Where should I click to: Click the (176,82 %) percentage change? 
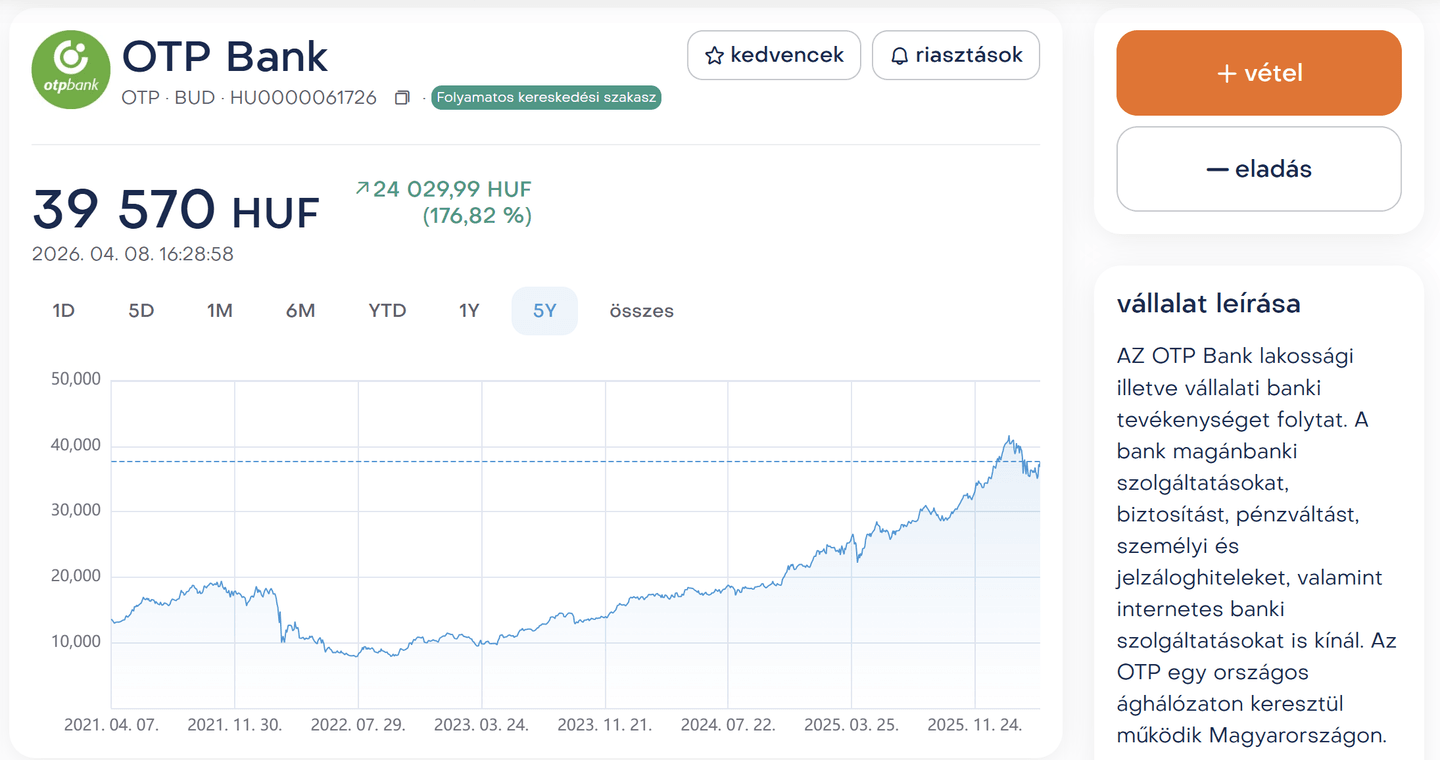(477, 215)
